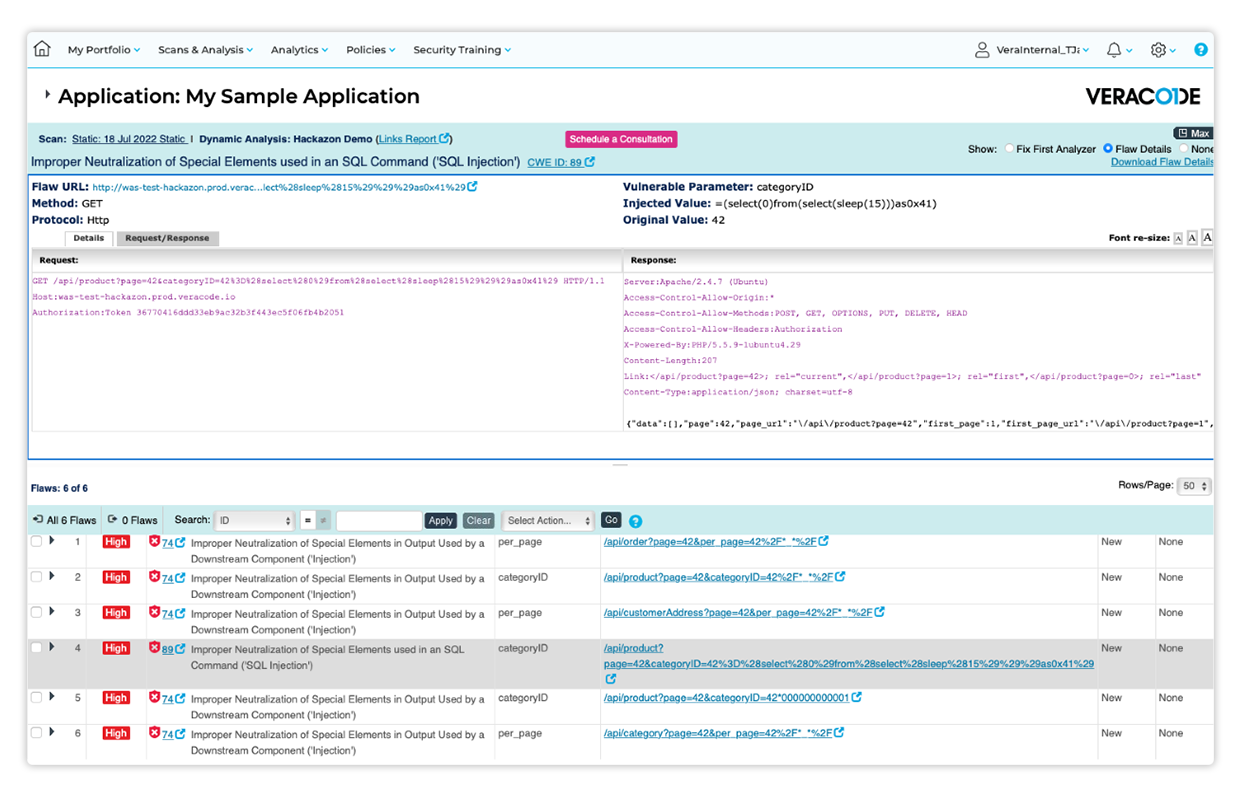This screenshot has height=796, width=1240.
Task: Open the Select Action dropdown
Action: pyautogui.click(x=548, y=520)
